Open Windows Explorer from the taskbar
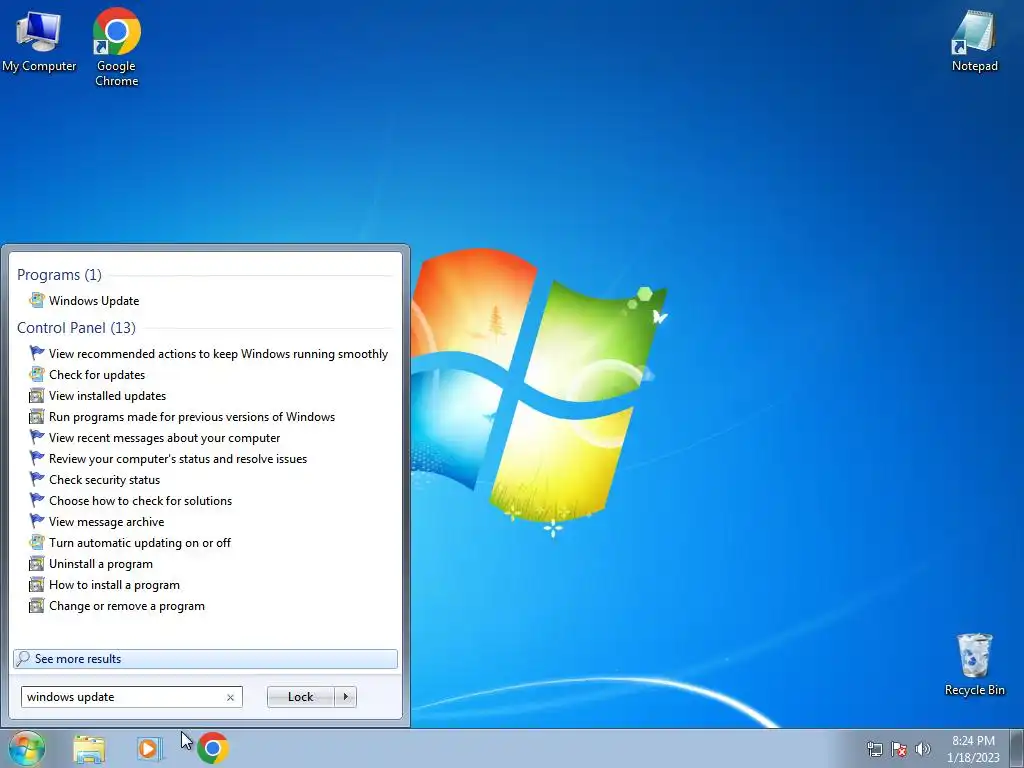This screenshot has width=1024, height=768. (89, 748)
